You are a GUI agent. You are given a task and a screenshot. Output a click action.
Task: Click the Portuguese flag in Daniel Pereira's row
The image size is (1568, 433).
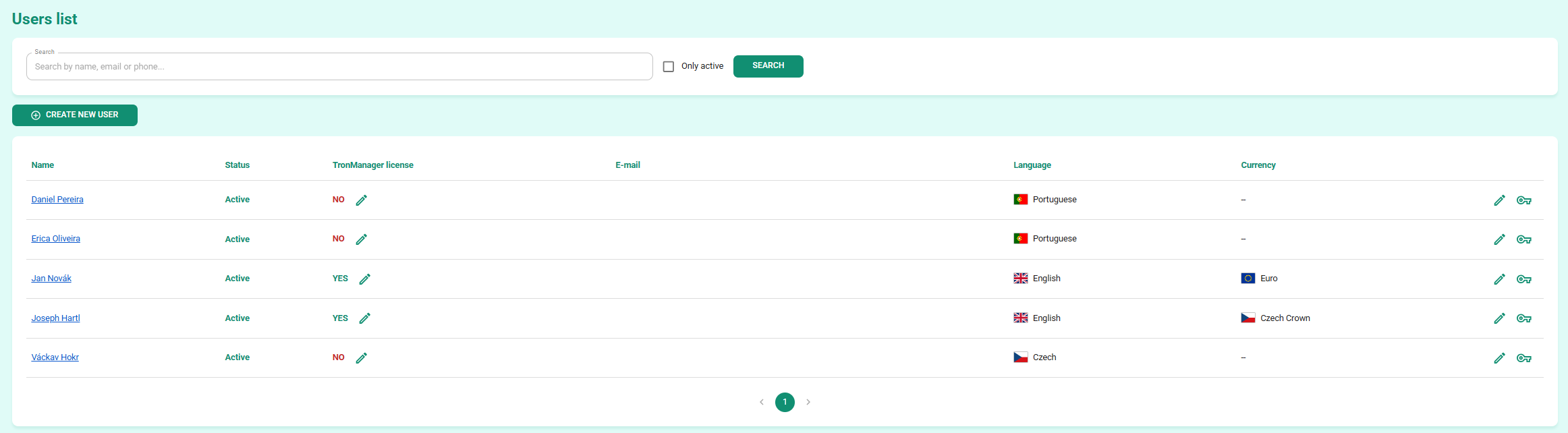(1021, 200)
